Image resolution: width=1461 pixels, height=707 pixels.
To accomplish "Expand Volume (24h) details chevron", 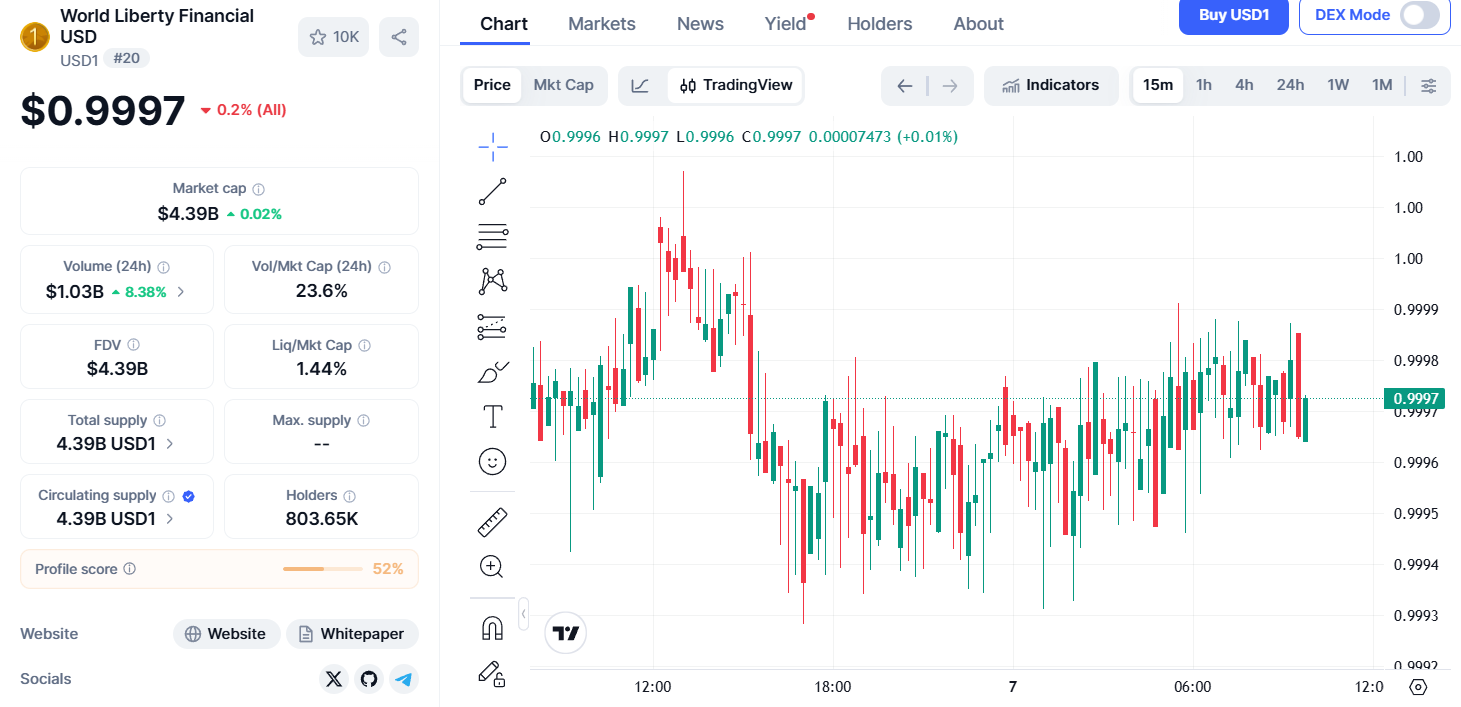I will click(x=181, y=292).
